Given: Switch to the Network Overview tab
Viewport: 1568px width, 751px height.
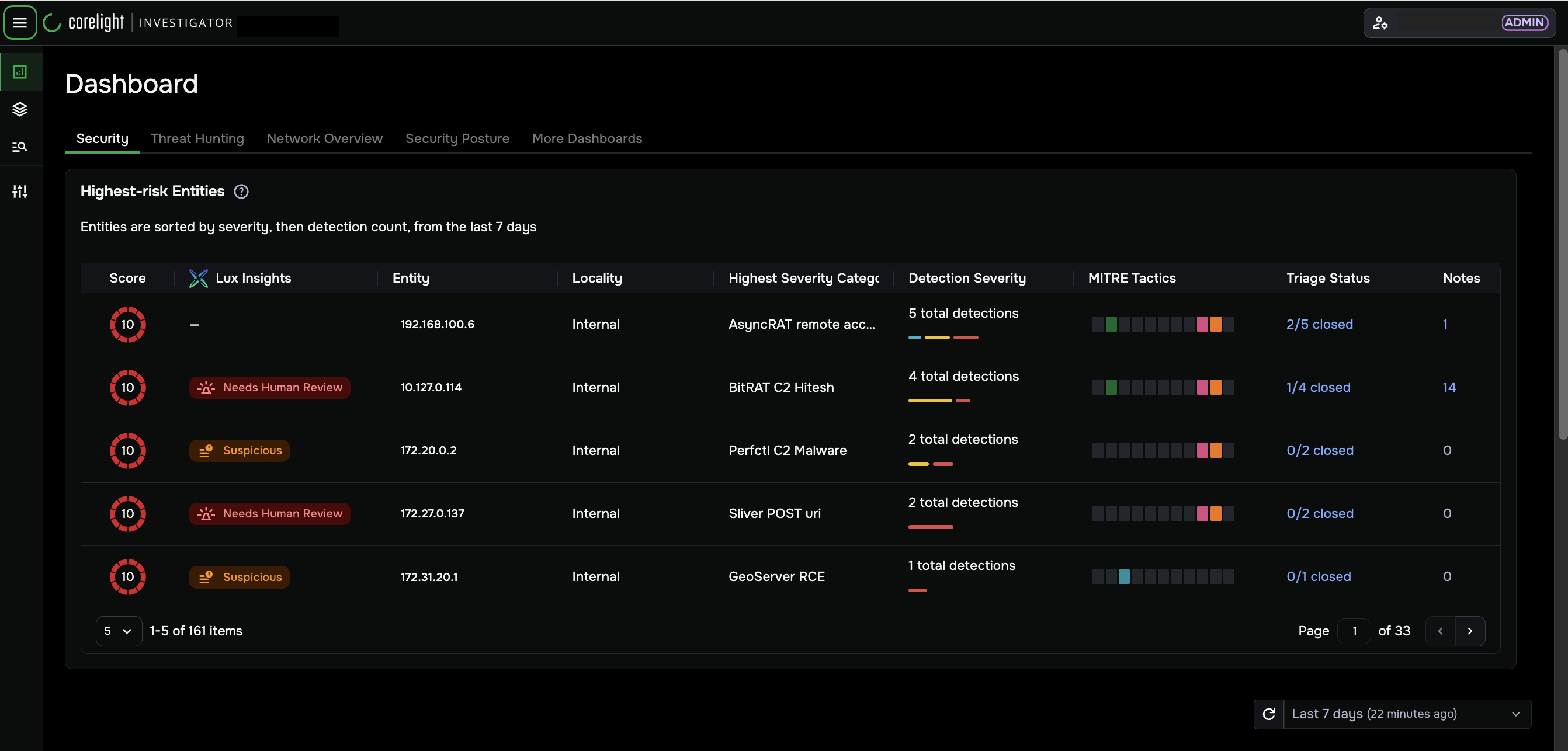Looking at the screenshot, I should tap(324, 139).
